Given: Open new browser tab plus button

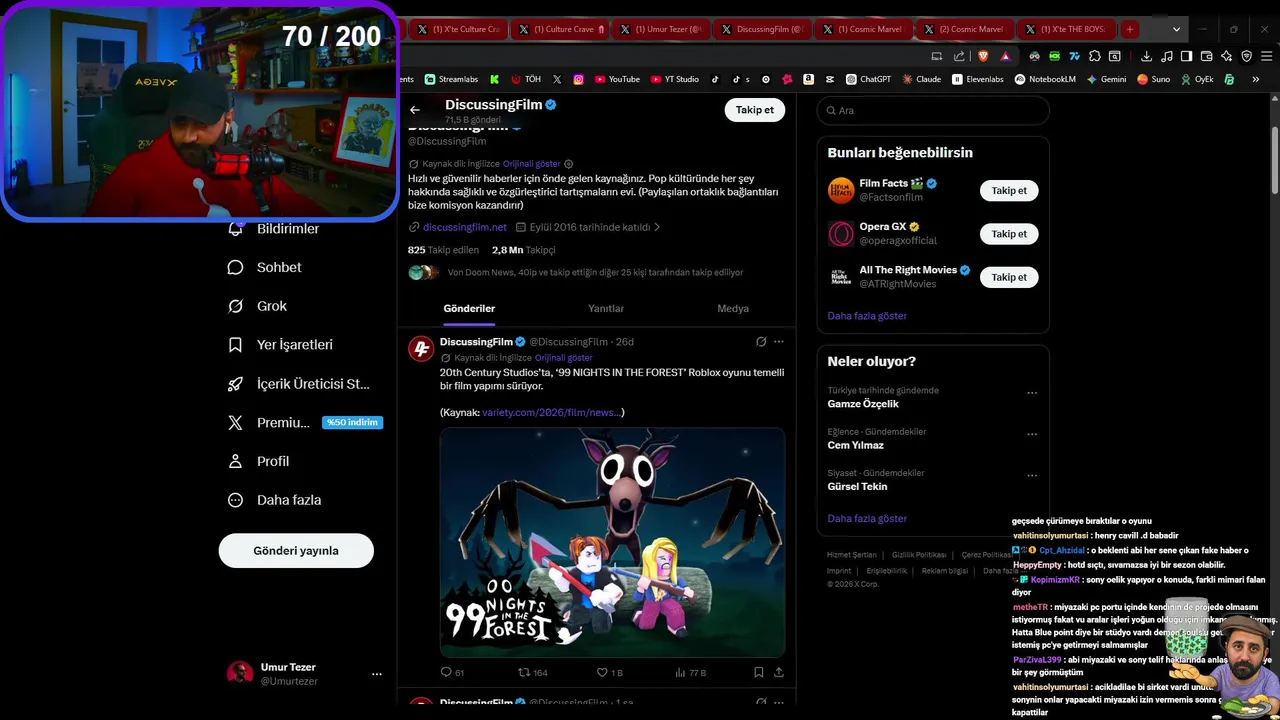Looking at the screenshot, I should [1130, 29].
